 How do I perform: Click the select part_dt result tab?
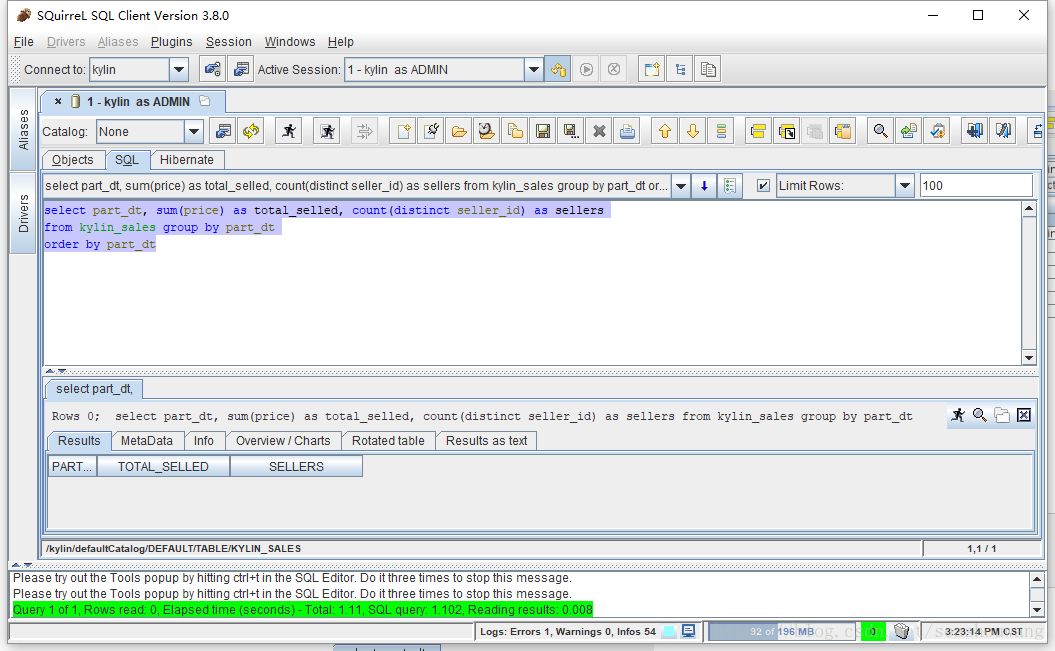coord(94,389)
